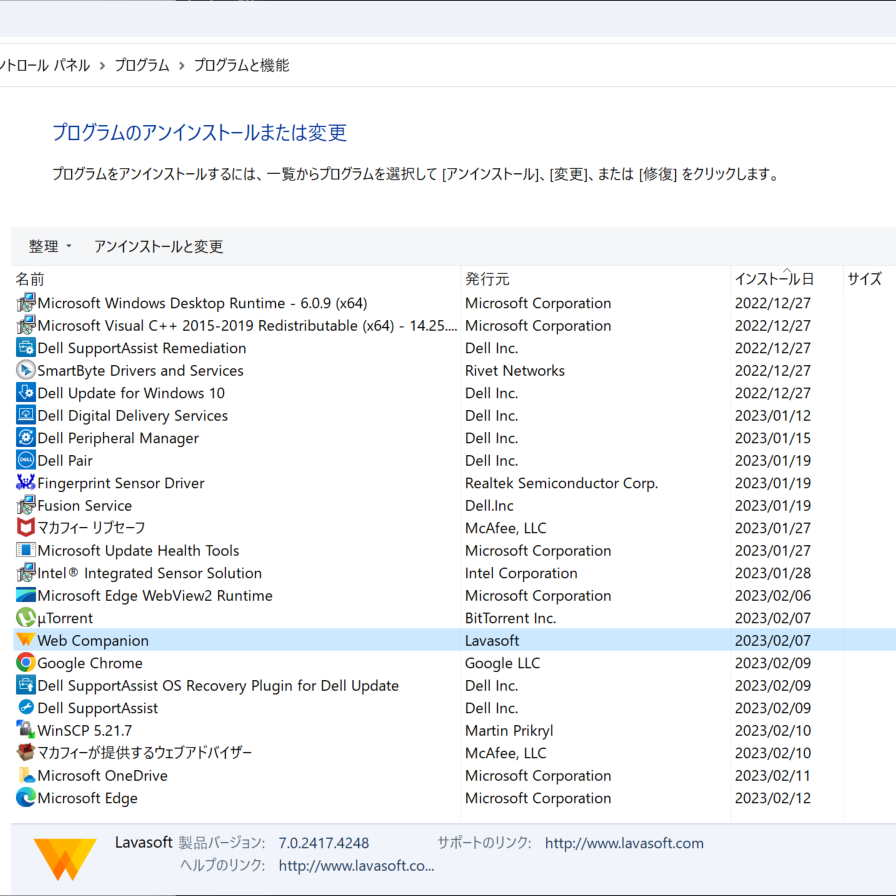Click the SmartByte Drivers and Services icon
The height and width of the screenshot is (896, 896).
(26, 370)
